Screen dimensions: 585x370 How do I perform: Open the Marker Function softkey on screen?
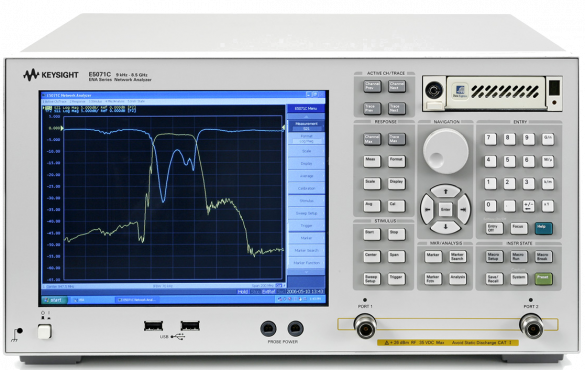point(306,263)
